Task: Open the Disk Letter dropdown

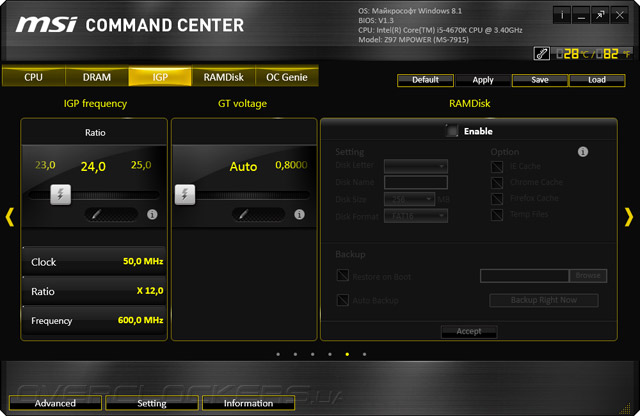Action: [x=416, y=166]
